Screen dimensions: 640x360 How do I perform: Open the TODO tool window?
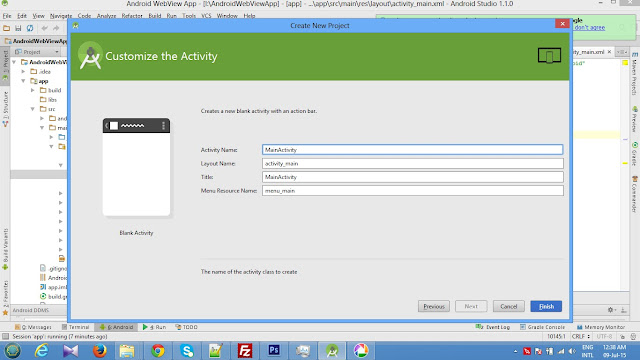click(x=187, y=327)
